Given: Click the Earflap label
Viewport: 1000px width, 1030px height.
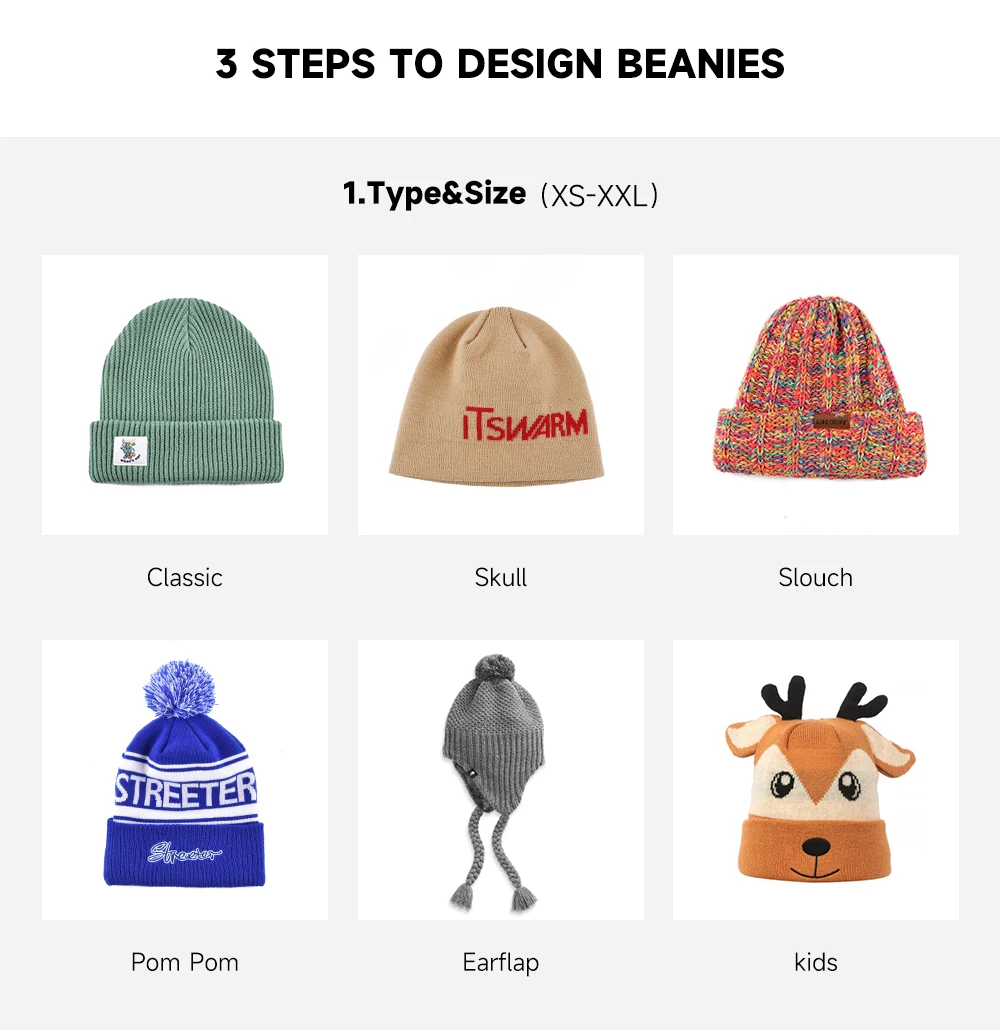Looking at the screenshot, I should (x=501, y=963).
